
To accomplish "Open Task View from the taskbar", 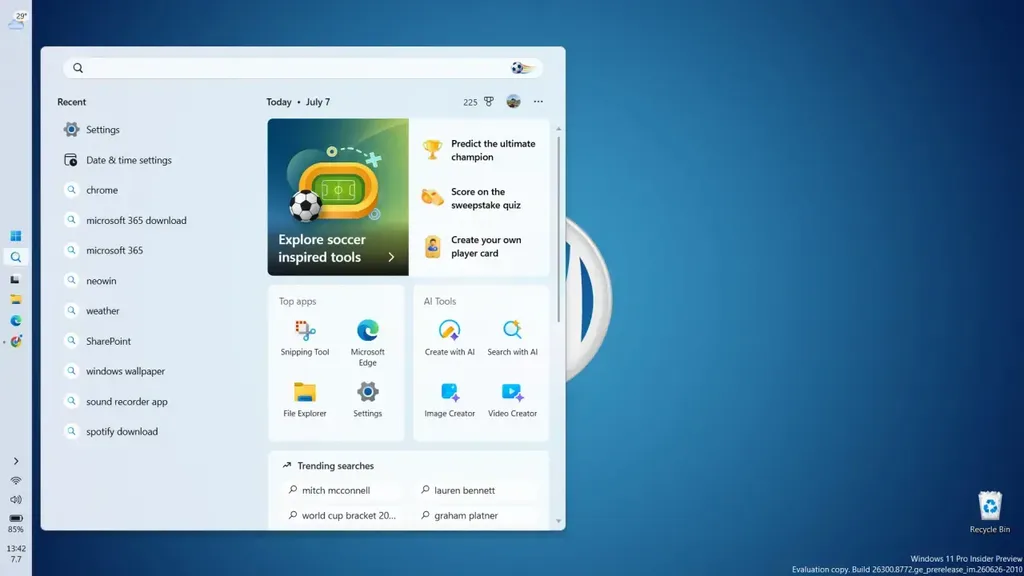I will coord(16,279).
